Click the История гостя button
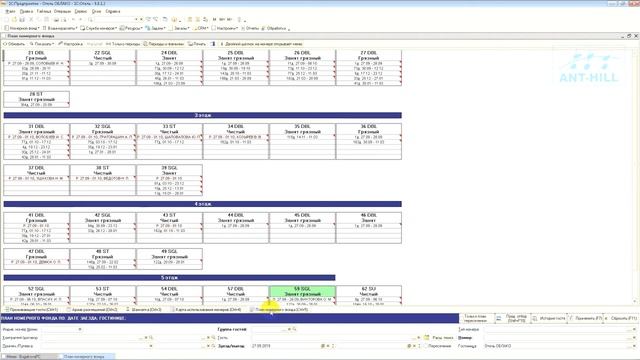 [x=549, y=318]
